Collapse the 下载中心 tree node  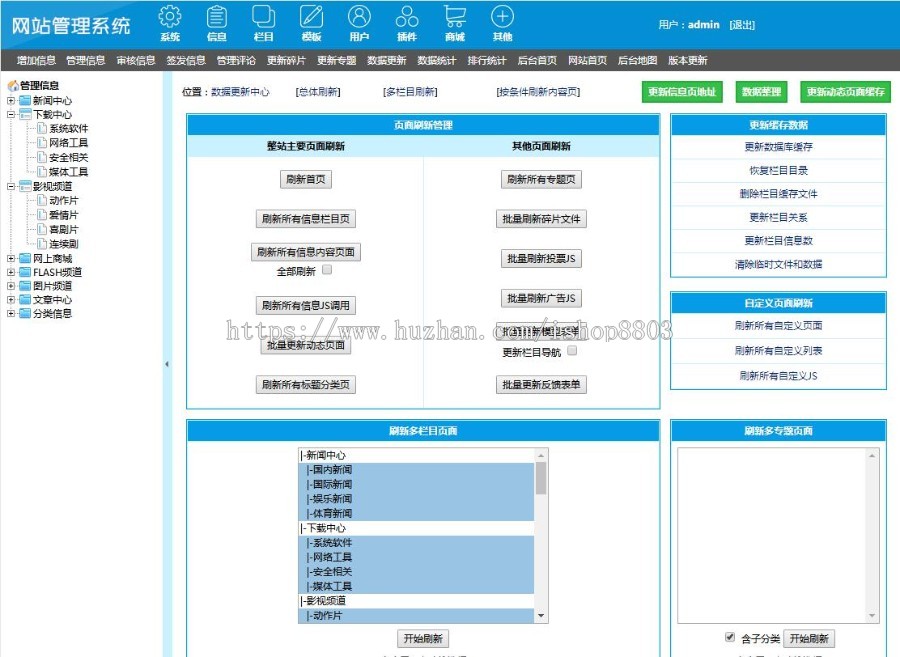[x=11, y=114]
